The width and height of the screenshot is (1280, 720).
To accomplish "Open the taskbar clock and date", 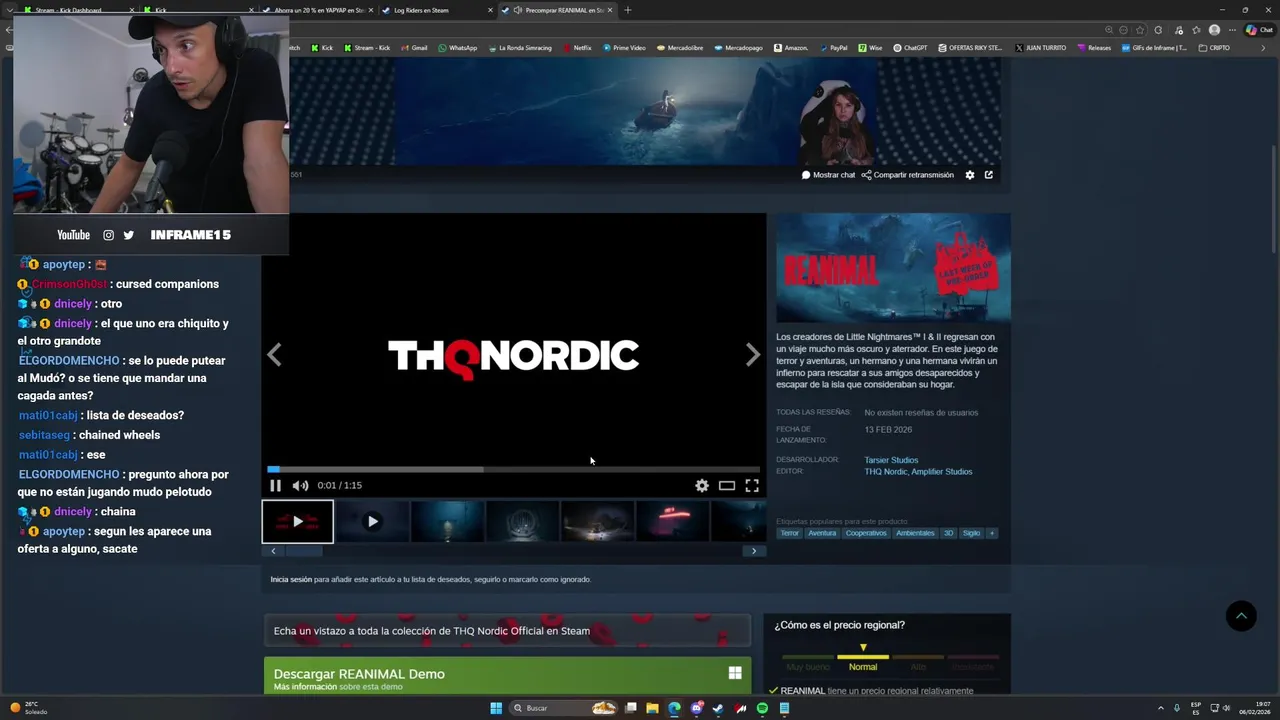I will (1255, 708).
